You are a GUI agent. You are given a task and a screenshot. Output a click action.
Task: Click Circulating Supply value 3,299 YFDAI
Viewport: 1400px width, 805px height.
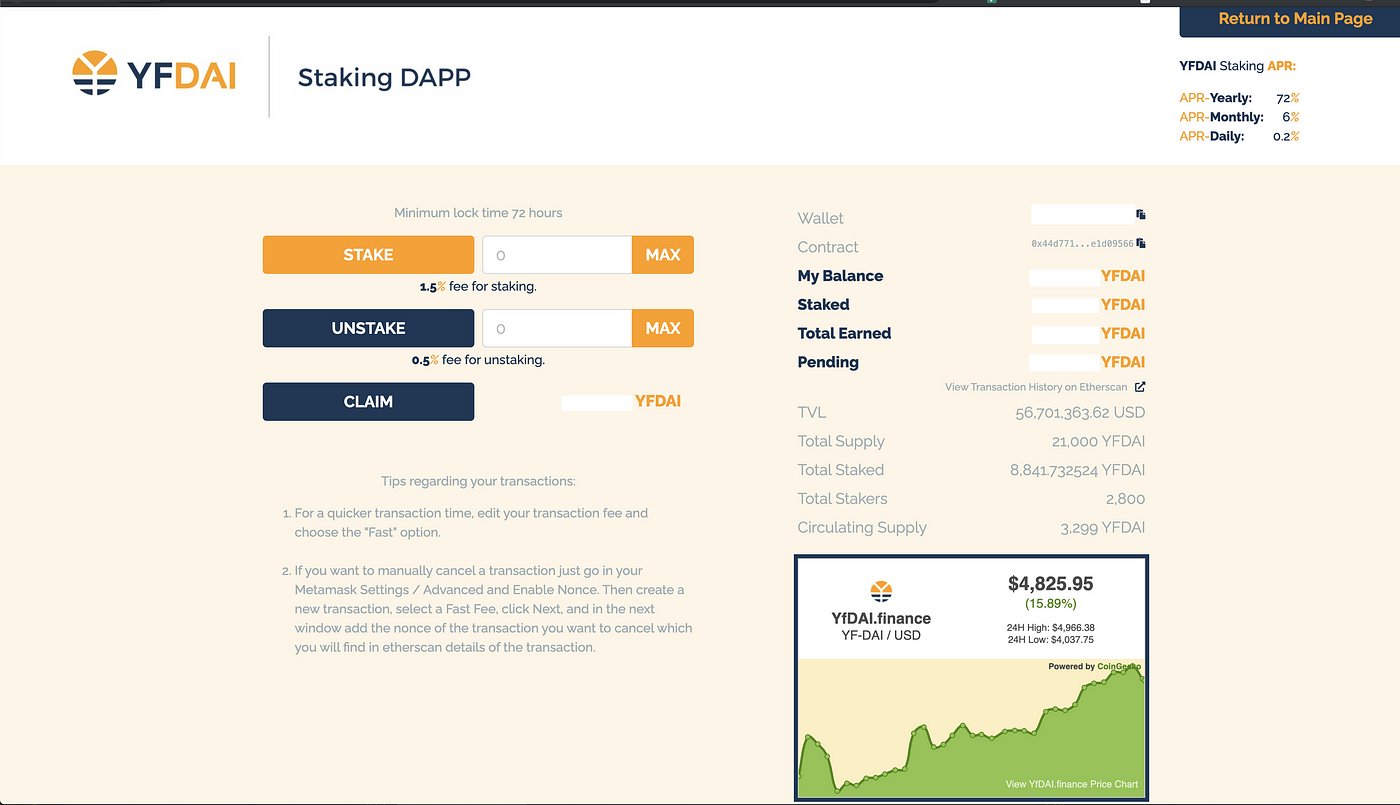coord(1103,528)
